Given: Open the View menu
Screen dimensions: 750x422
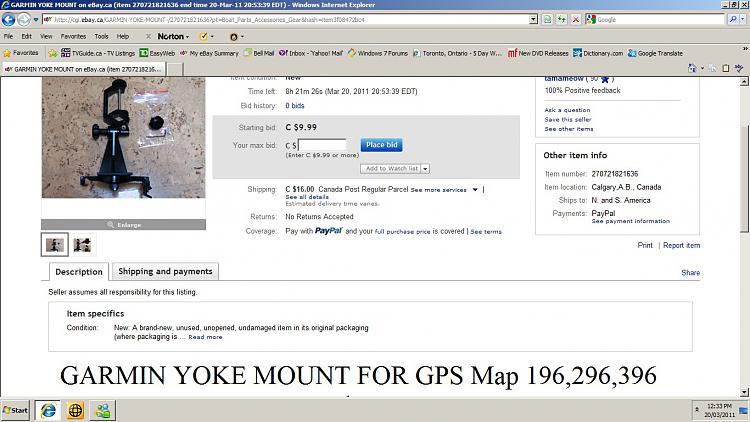Looking at the screenshot, I should click(x=46, y=36).
